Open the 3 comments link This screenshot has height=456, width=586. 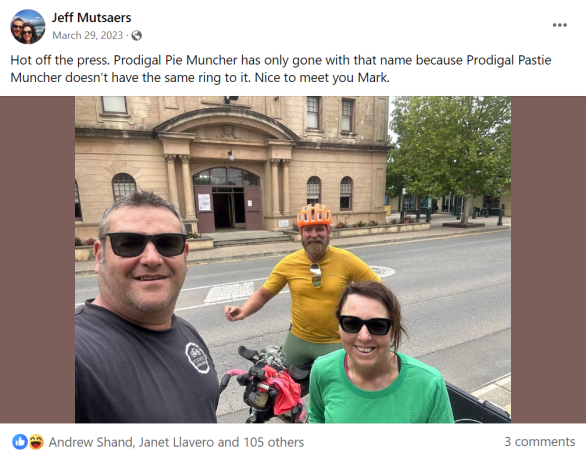click(x=539, y=441)
